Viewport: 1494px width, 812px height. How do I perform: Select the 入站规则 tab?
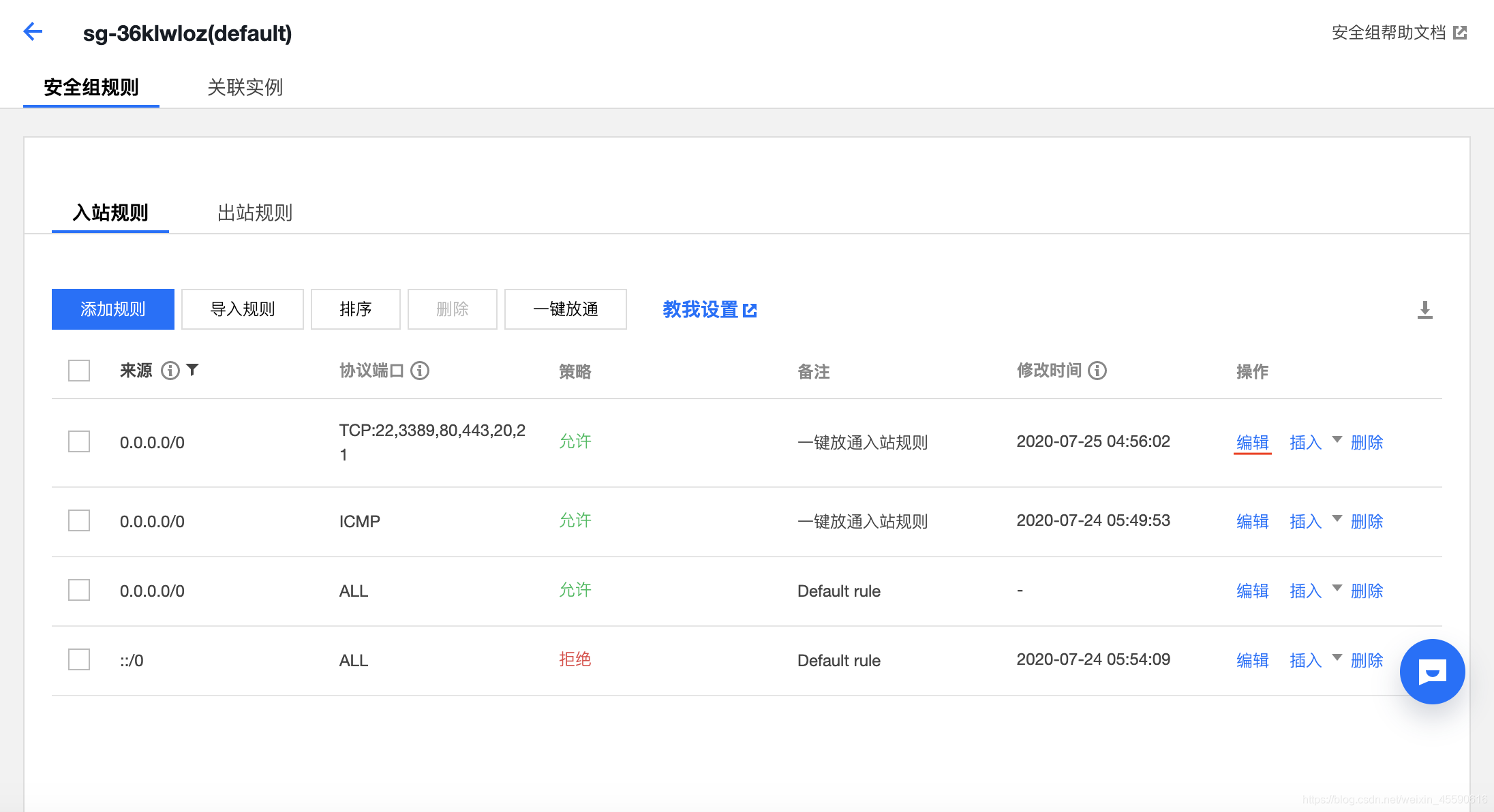click(110, 213)
